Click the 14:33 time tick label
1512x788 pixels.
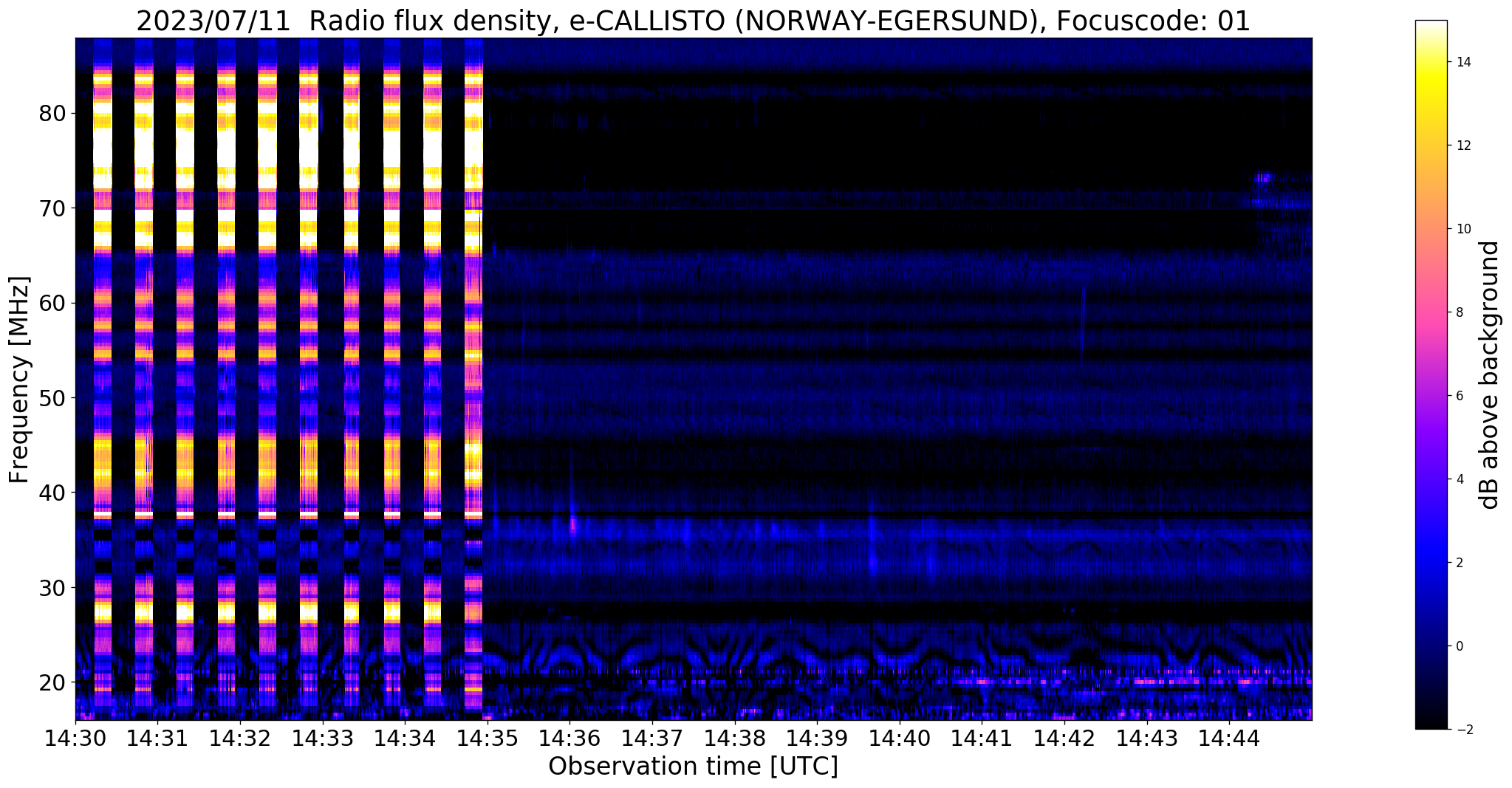pyautogui.click(x=322, y=738)
